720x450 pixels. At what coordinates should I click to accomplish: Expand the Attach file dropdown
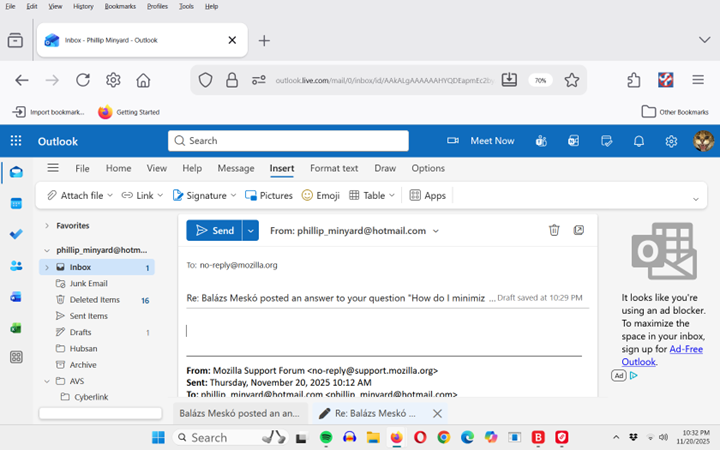[109, 196]
